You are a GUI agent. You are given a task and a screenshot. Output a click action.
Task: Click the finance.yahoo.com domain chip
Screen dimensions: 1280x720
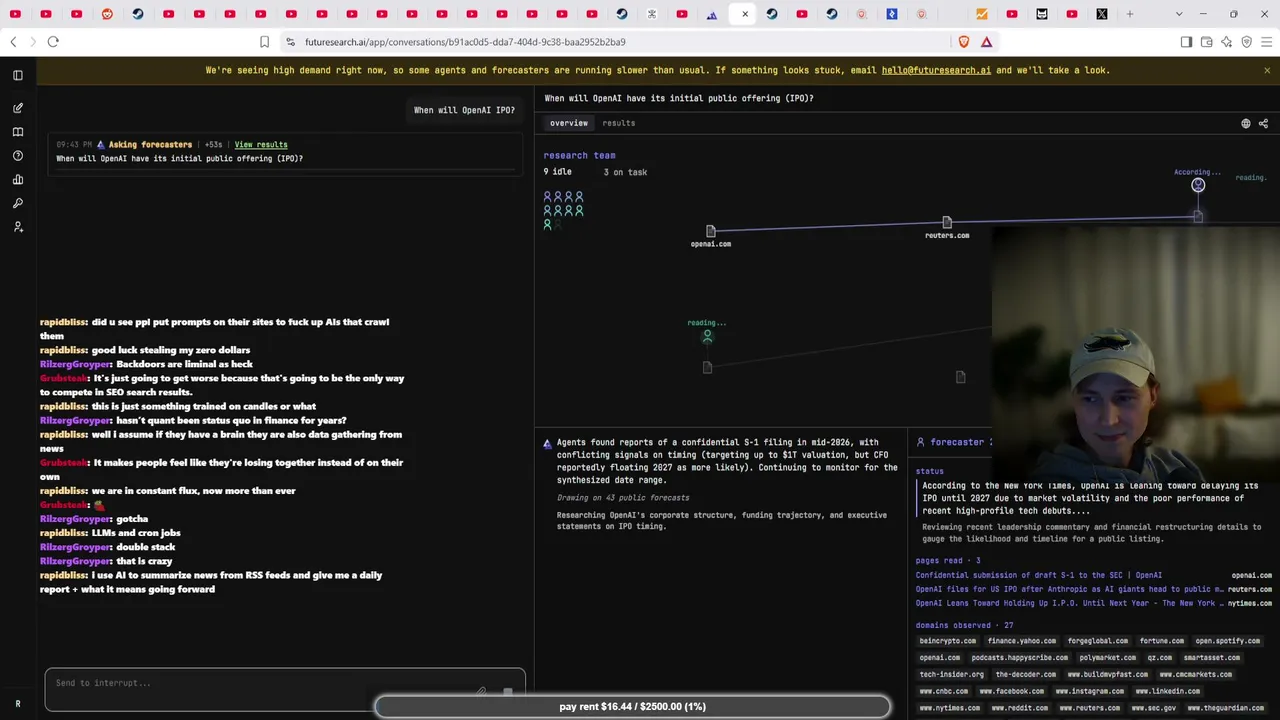coord(1021,641)
